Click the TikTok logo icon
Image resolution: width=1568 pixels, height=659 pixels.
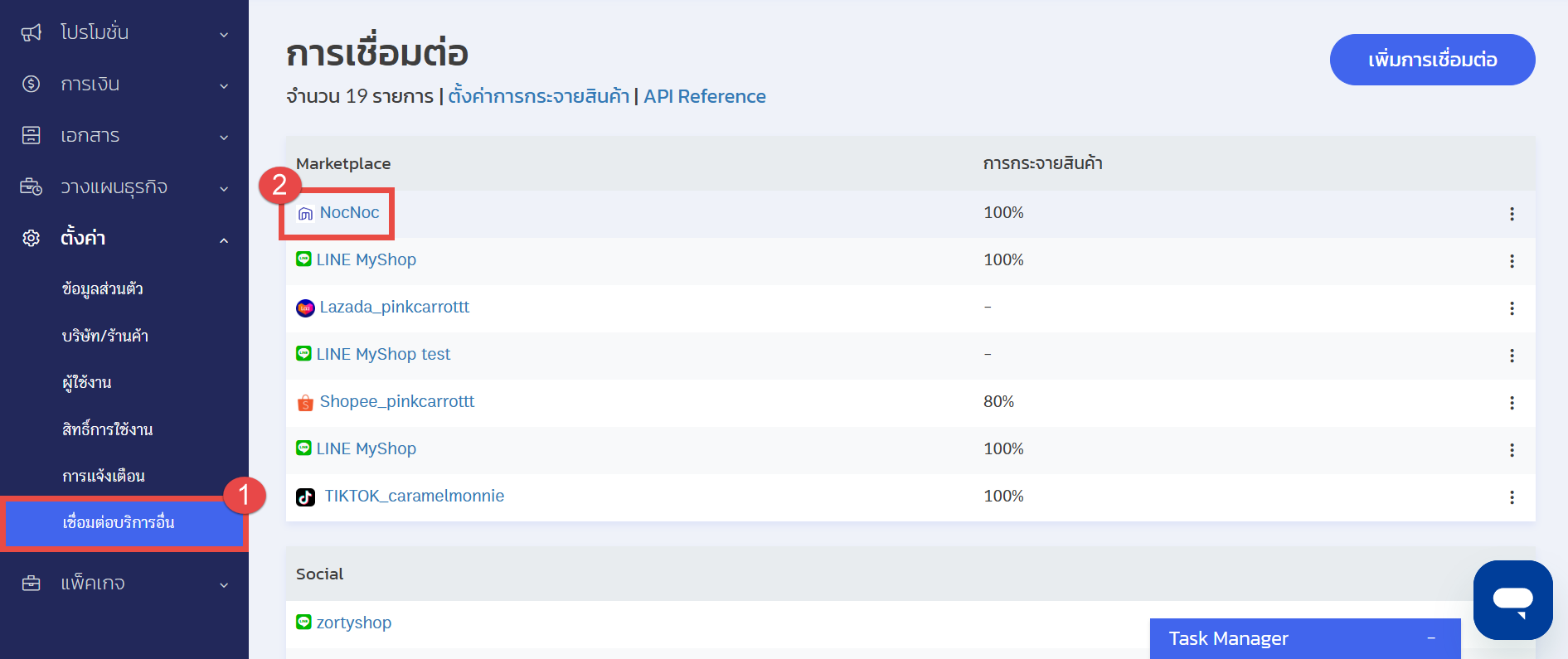(305, 497)
